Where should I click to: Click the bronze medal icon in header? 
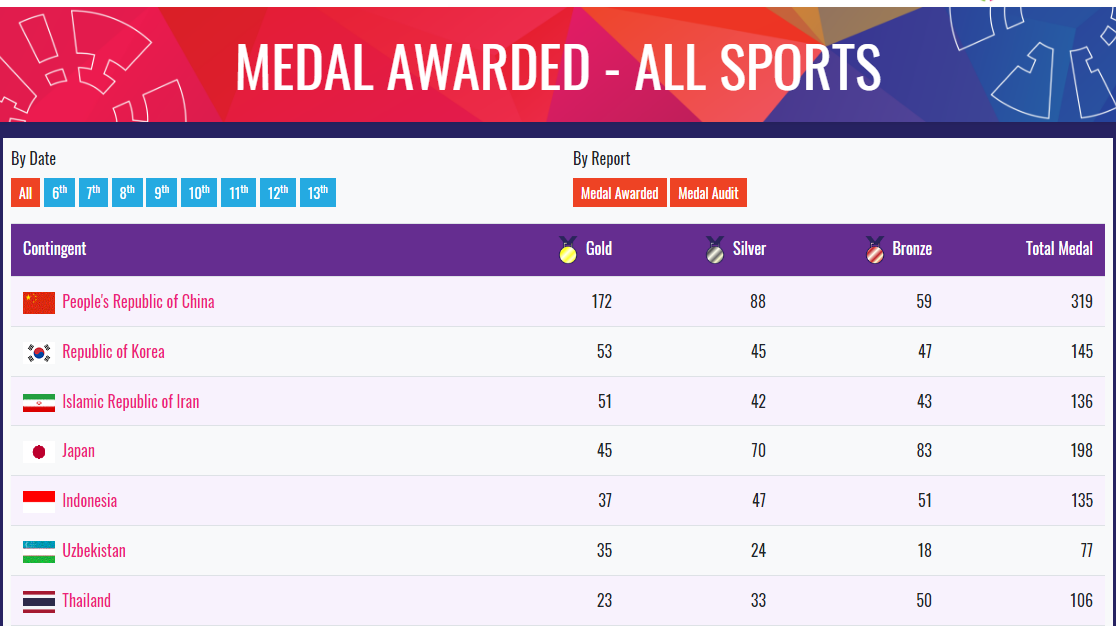coord(875,250)
